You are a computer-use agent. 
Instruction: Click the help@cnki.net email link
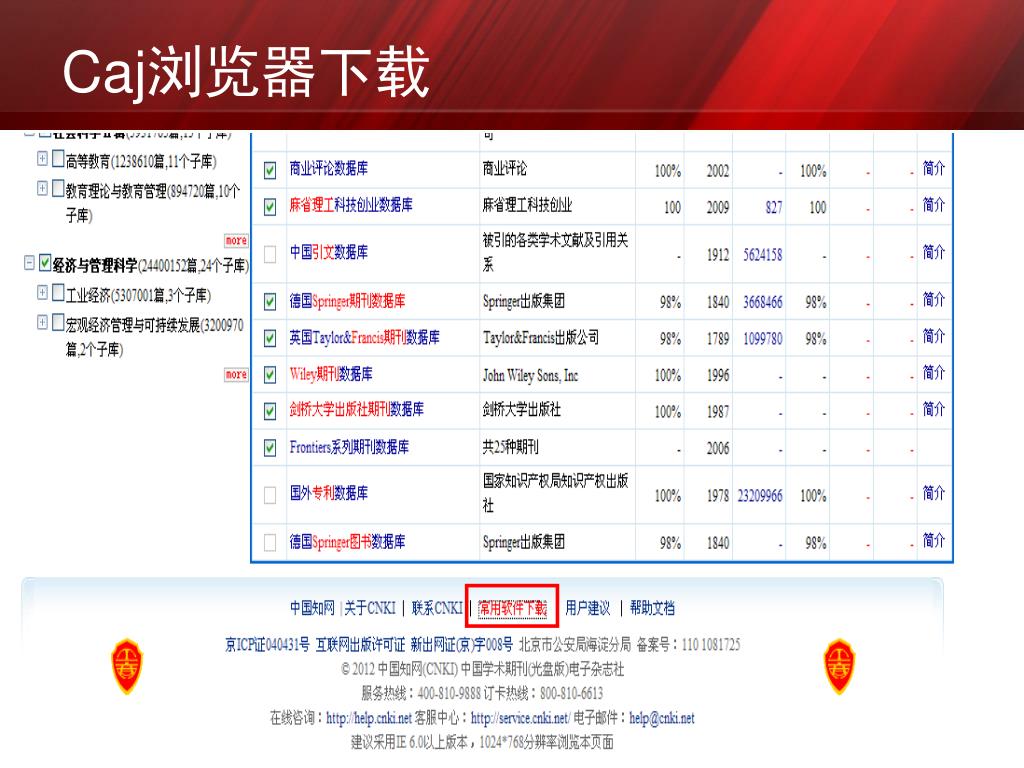662,718
